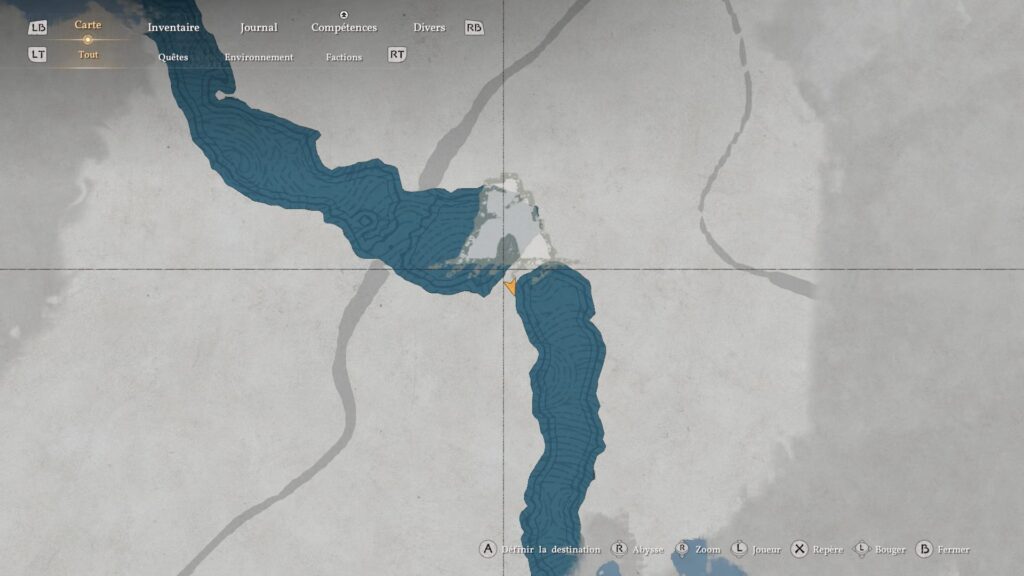Open the Inventaire tab
Screen dimensions: 1024x576
coord(173,28)
